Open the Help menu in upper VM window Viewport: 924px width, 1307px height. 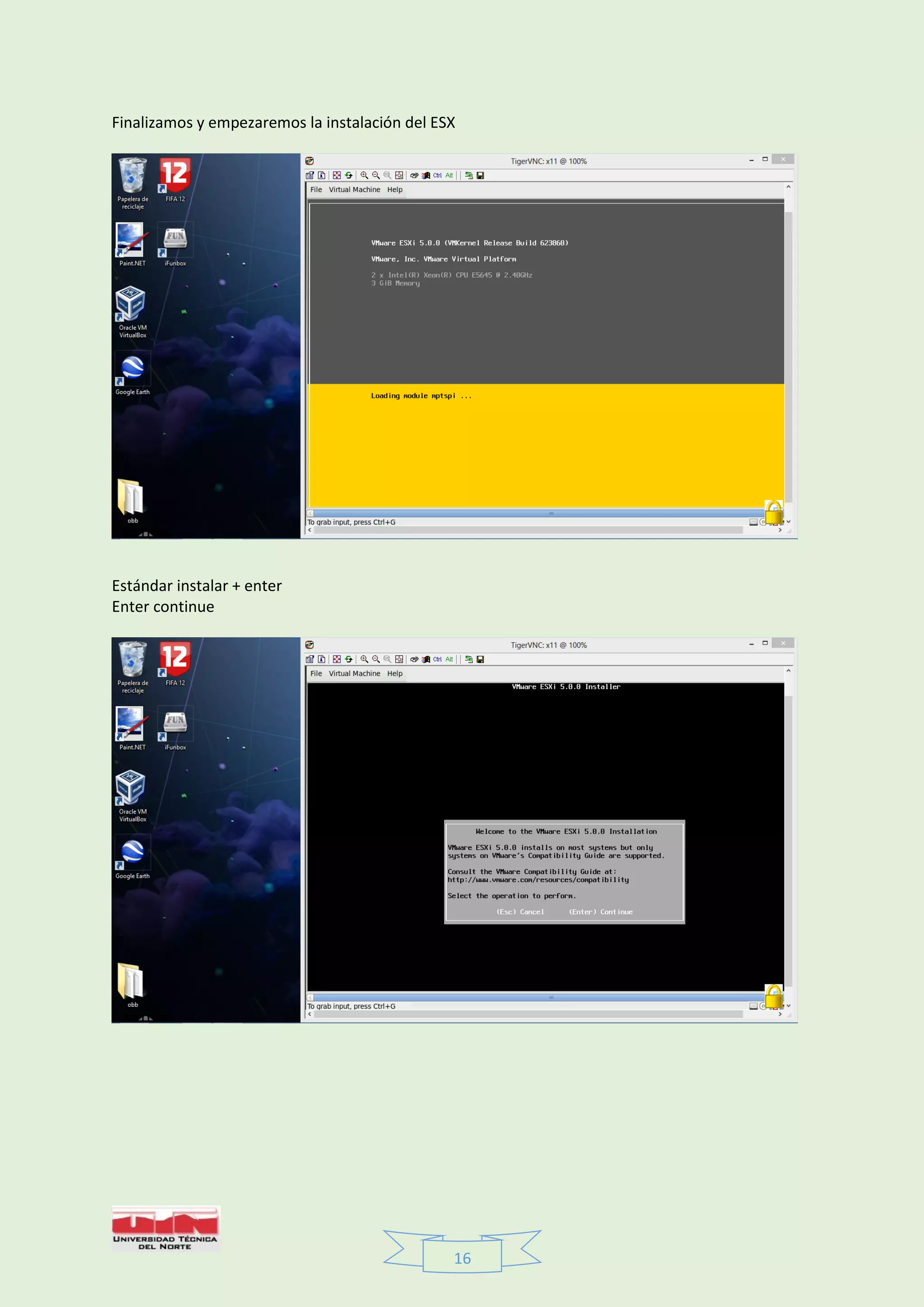pyautogui.click(x=394, y=190)
